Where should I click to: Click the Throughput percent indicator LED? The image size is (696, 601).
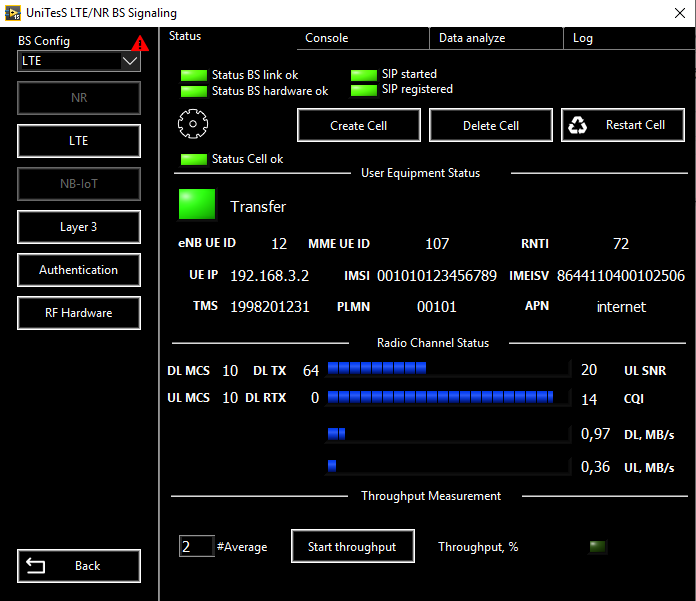[x=597, y=547]
